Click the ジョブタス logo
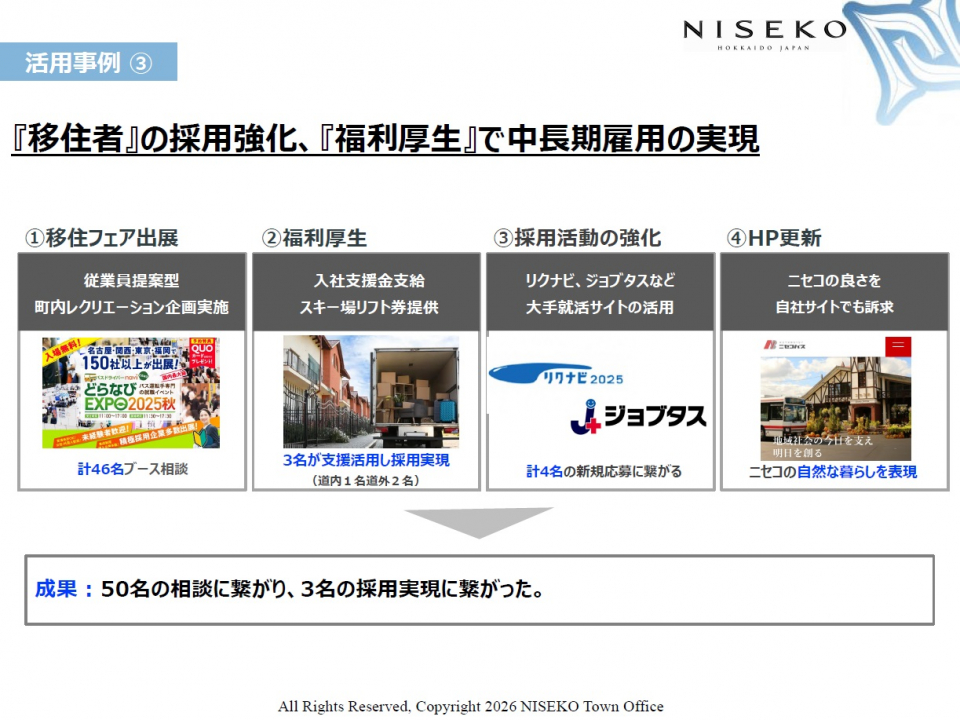960x720 pixels. (638, 417)
